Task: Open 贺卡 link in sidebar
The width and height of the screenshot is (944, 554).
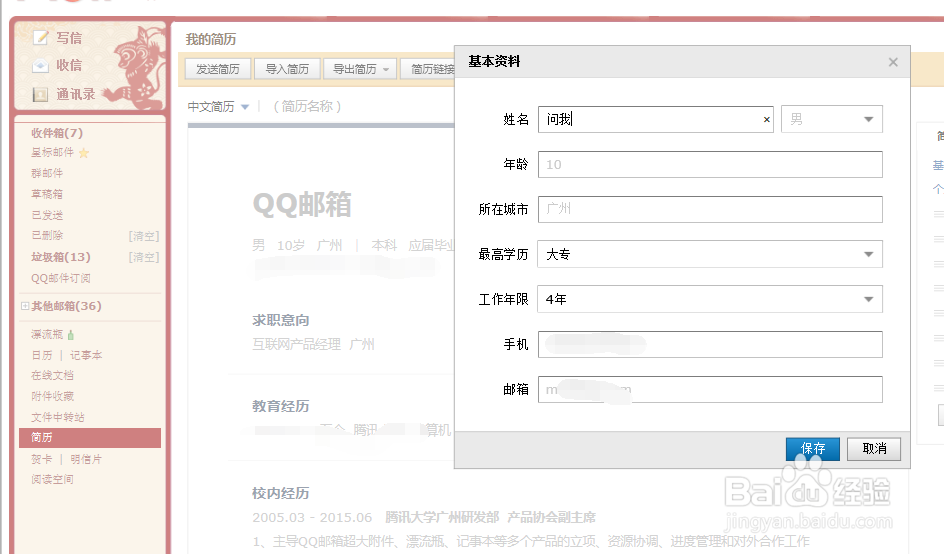Action: tap(42, 459)
